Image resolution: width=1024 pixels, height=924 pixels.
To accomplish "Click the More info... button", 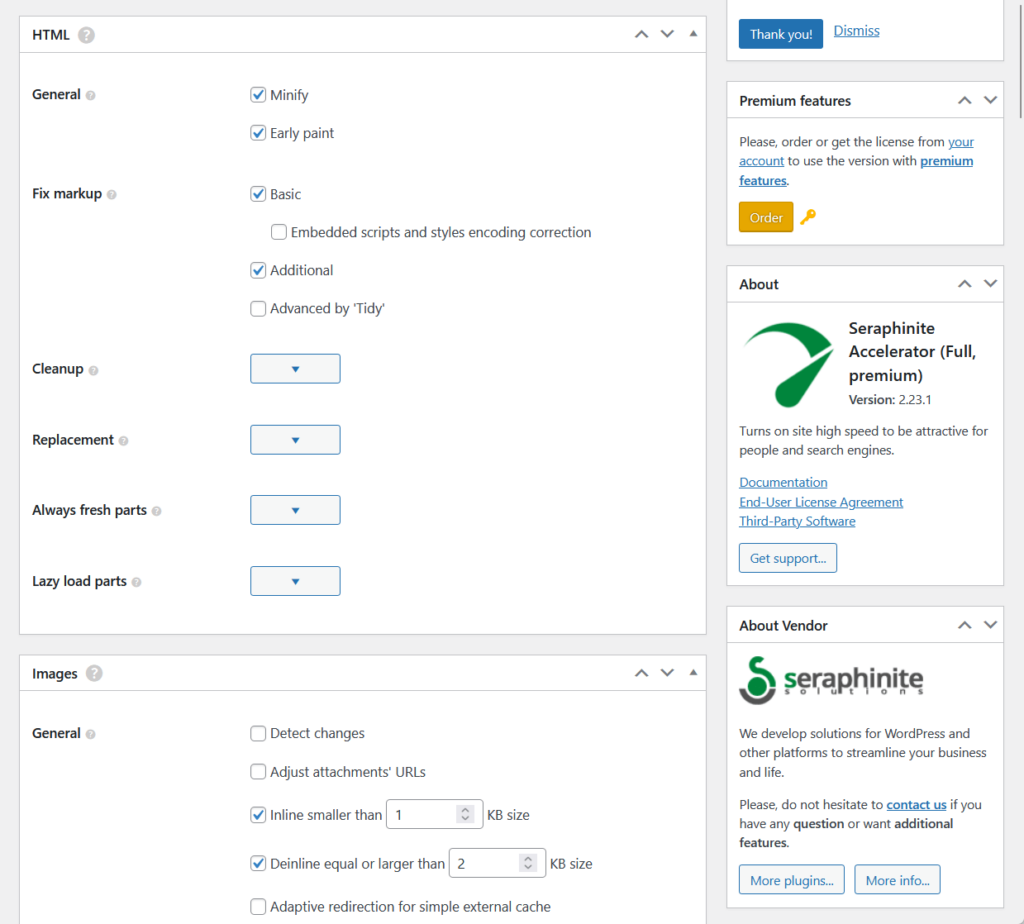I will tap(897, 880).
